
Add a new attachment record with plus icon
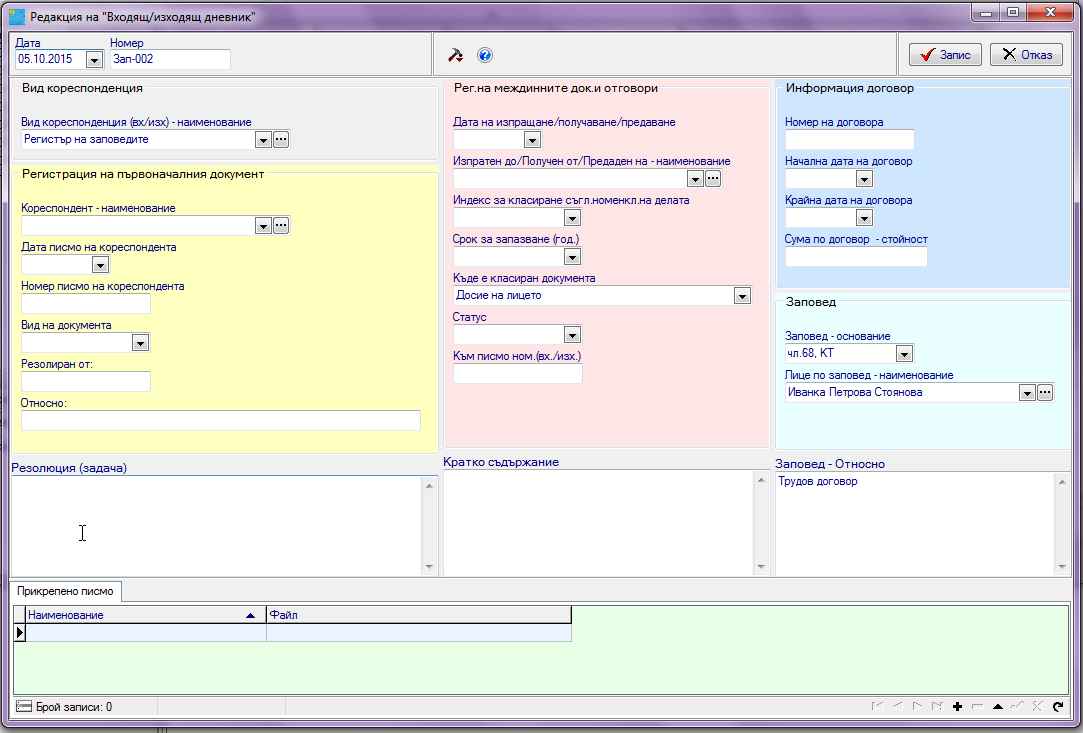tap(957, 706)
